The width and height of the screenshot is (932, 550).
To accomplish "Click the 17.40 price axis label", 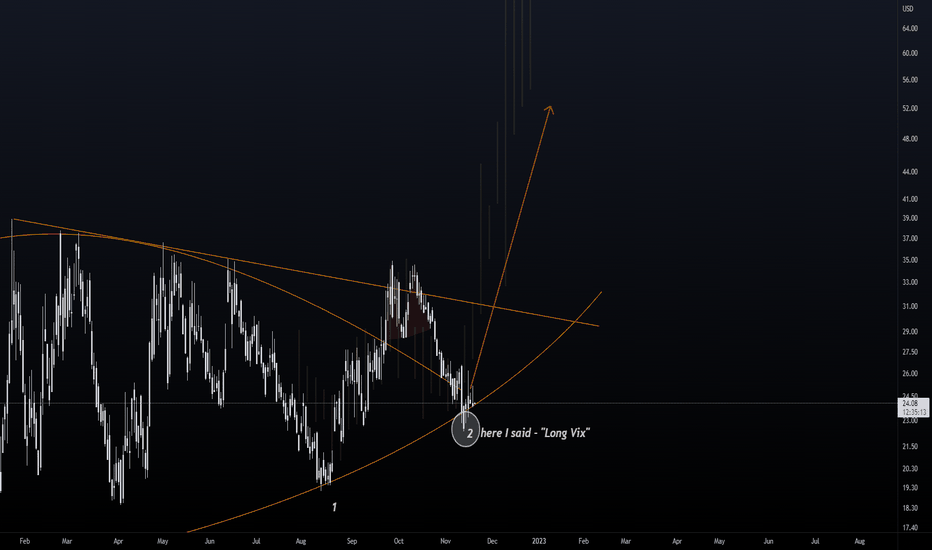I will 910,527.
